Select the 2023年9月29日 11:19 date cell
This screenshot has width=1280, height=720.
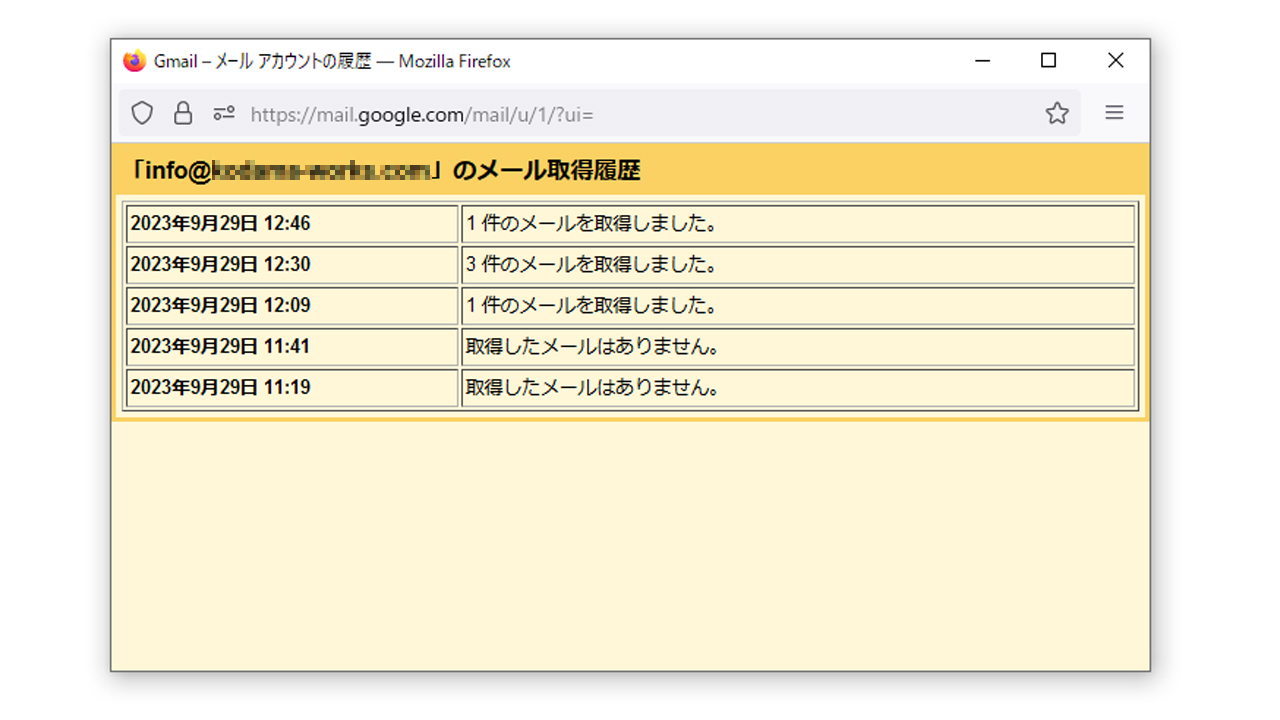[292, 388]
